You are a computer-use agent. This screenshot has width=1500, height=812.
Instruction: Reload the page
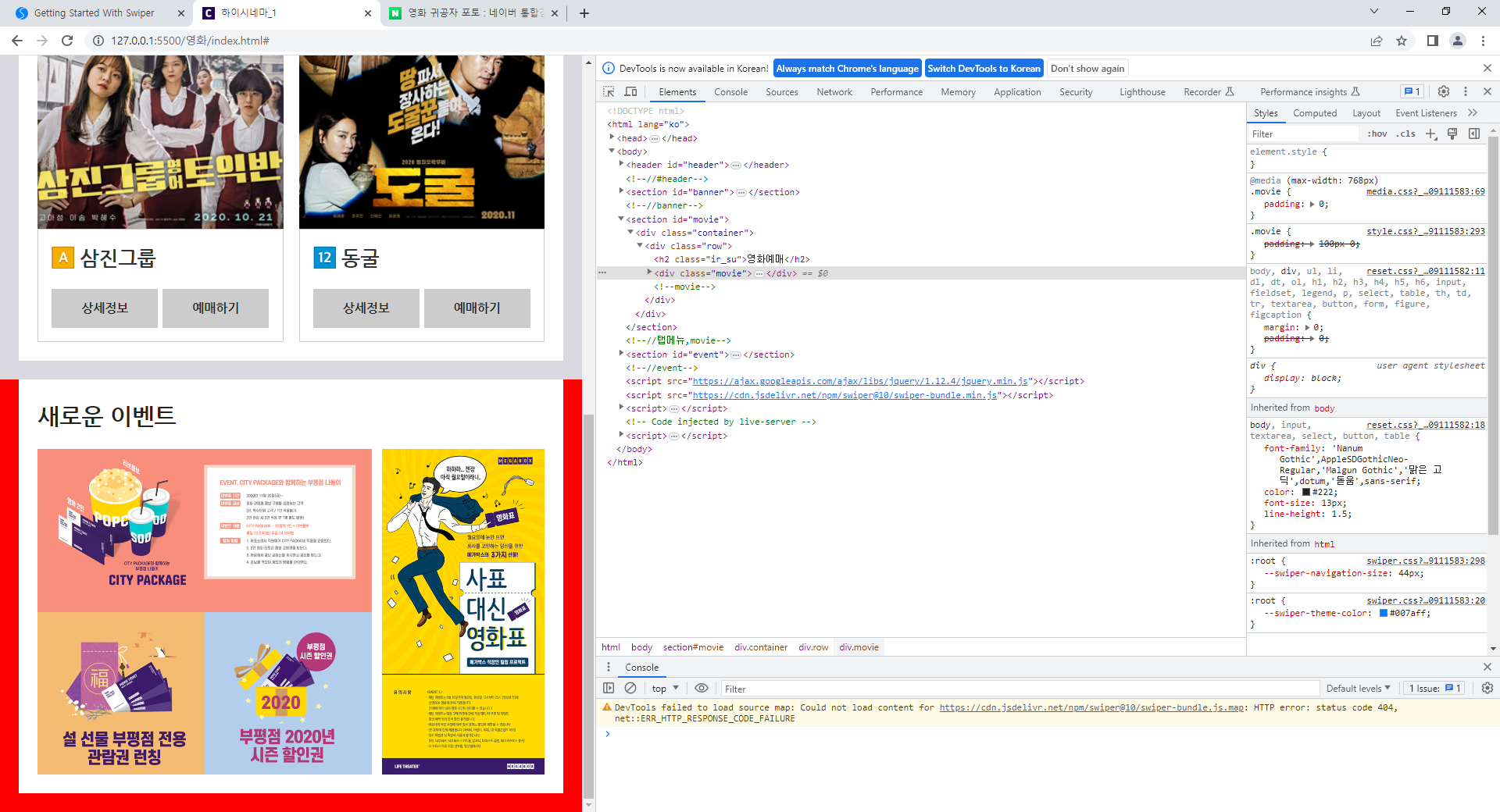coord(67,41)
